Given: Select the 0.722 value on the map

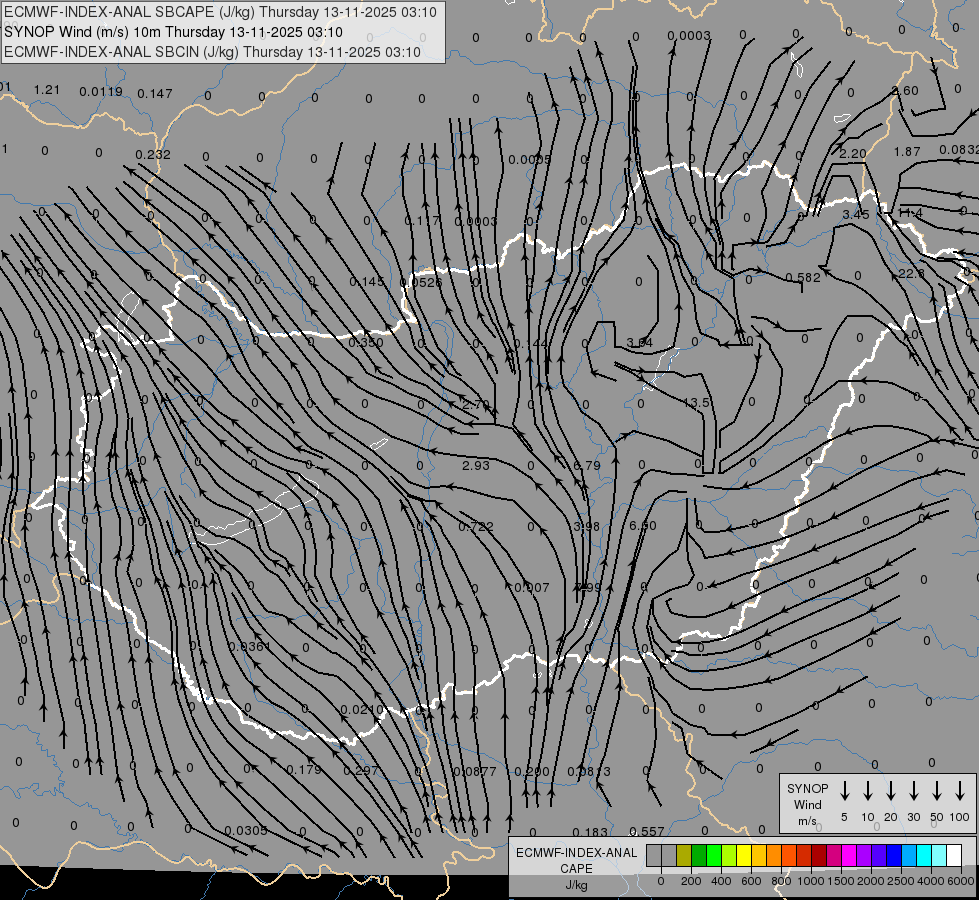Looking at the screenshot, I should point(476,527).
